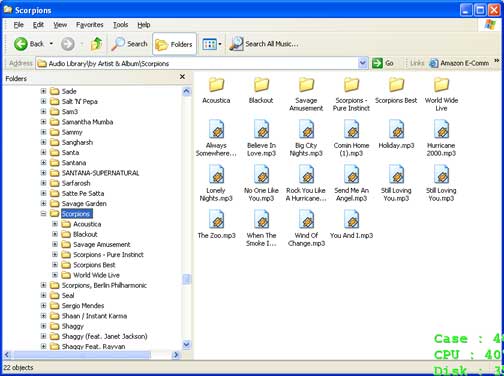Open the View menu
504x376 pixels.
coord(60,25)
